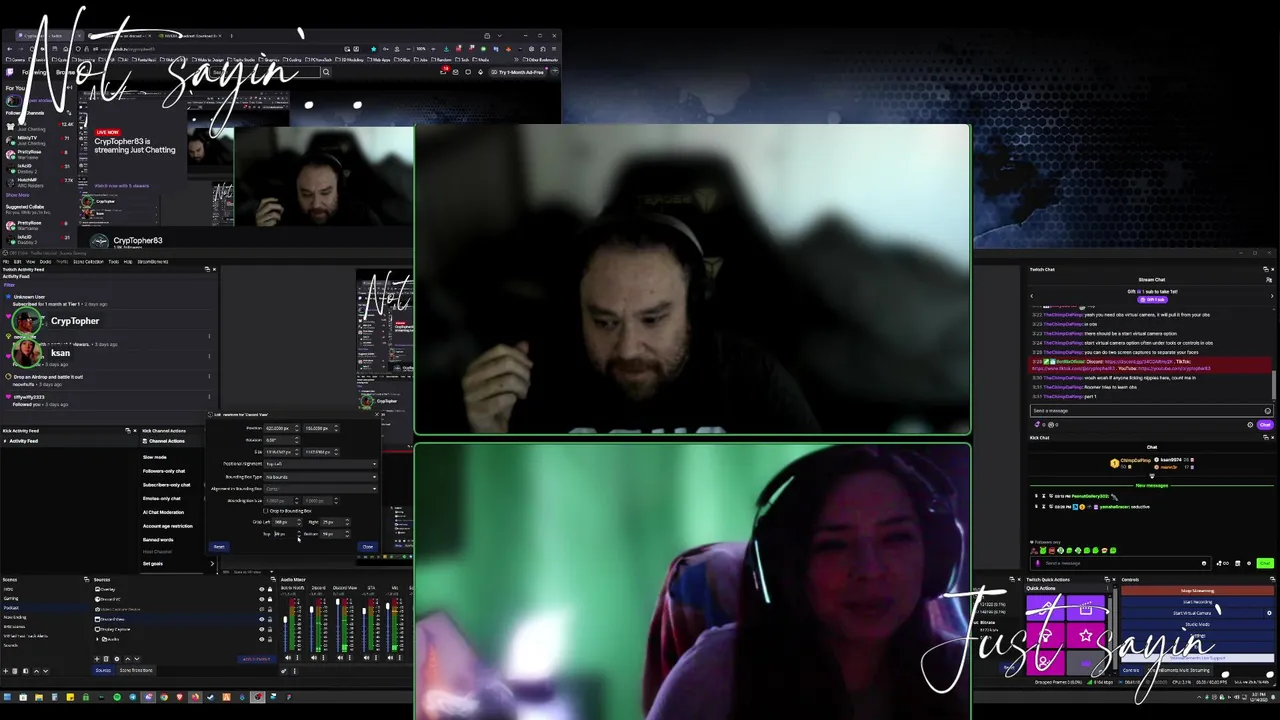This screenshot has height=720, width=1280.
Task: Click star quick action tile
Action: tap(1086, 635)
